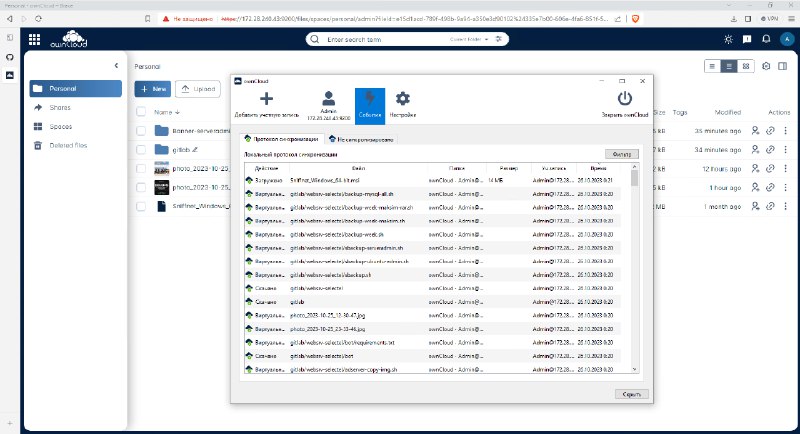The height and width of the screenshot is (434, 800).
Task: Select the События tab in ownCloud client
Action: point(370,106)
